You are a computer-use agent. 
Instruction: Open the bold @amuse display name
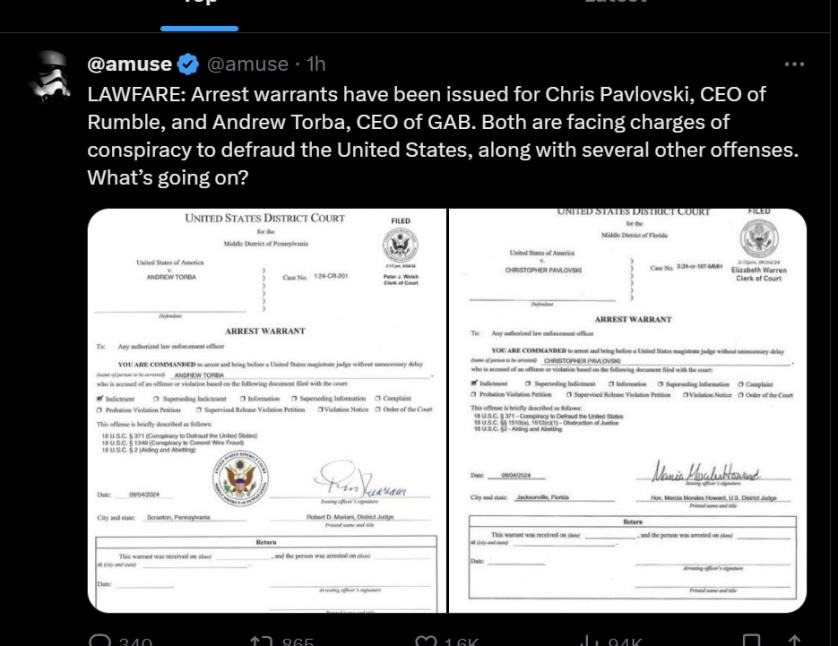tap(129, 64)
